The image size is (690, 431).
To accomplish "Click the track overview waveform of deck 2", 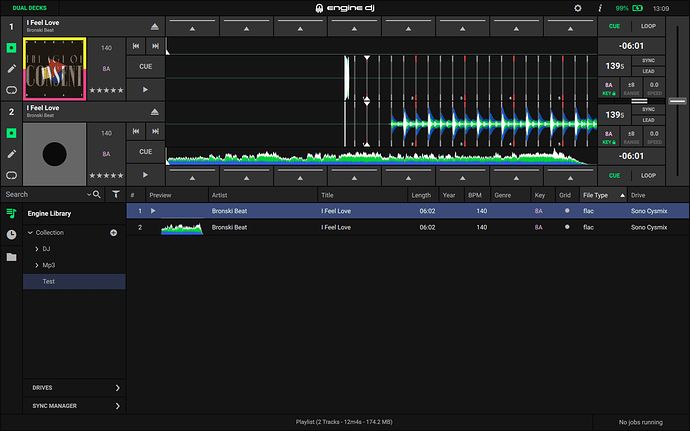I will click(x=381, y=157).
